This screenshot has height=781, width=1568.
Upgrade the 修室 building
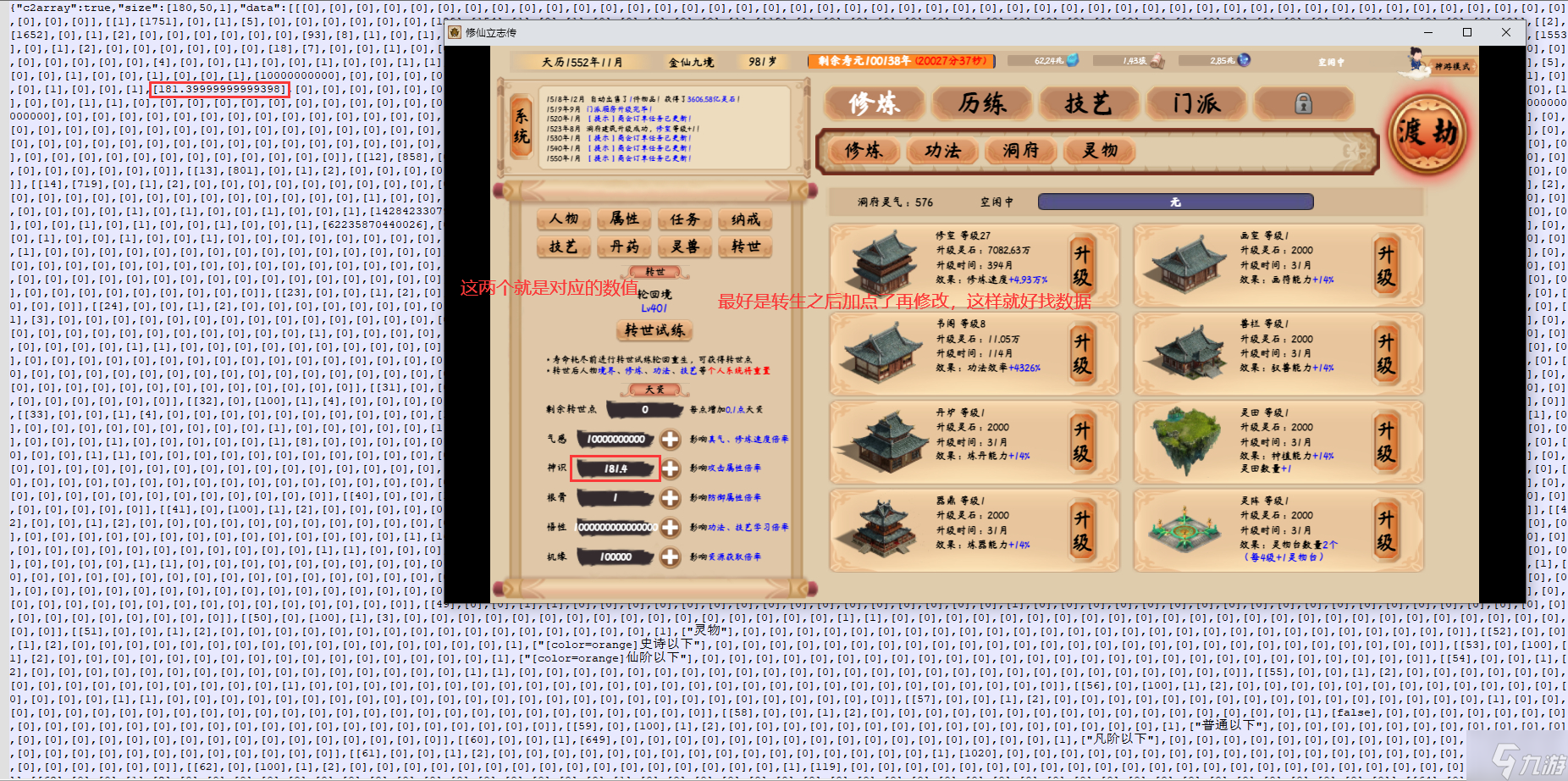1082,265
